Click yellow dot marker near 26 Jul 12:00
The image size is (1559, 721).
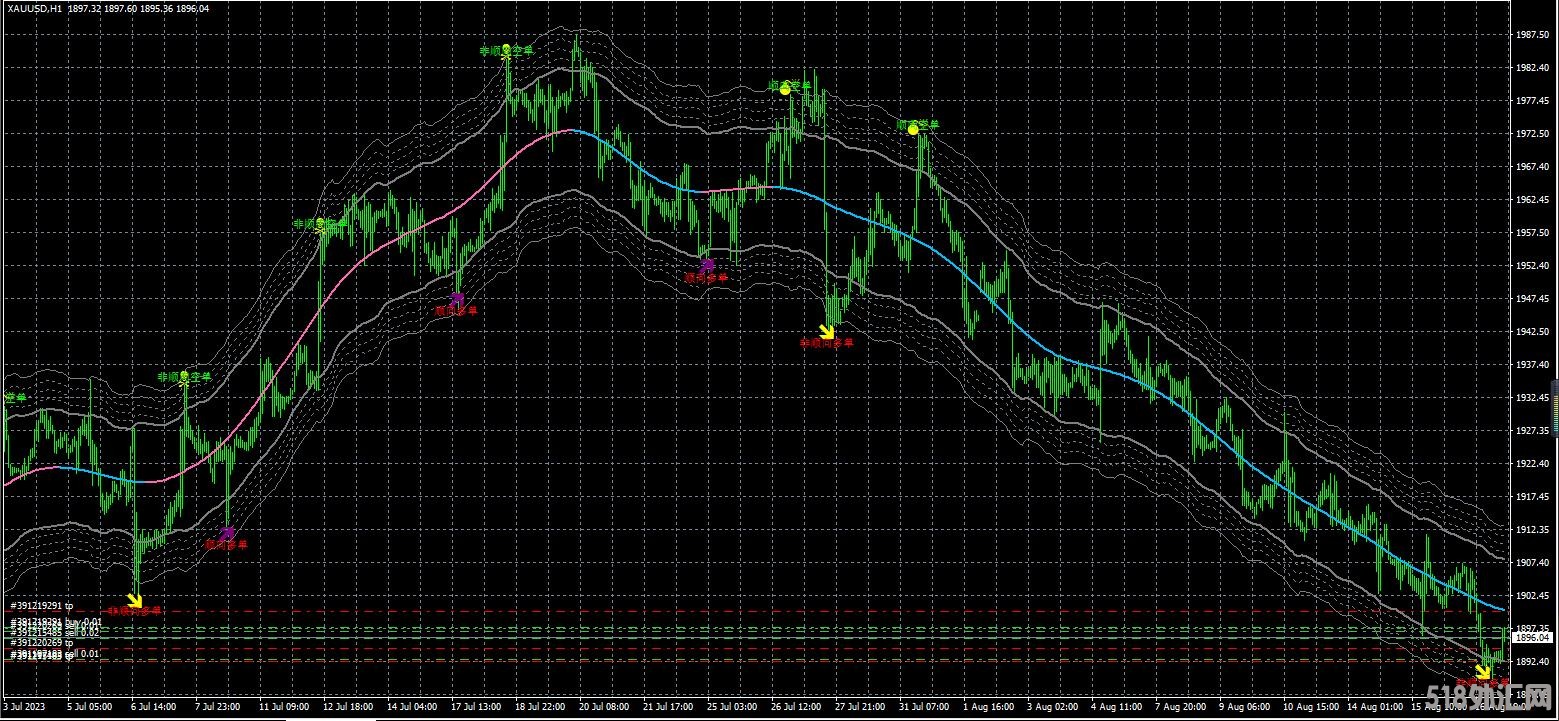785,90
